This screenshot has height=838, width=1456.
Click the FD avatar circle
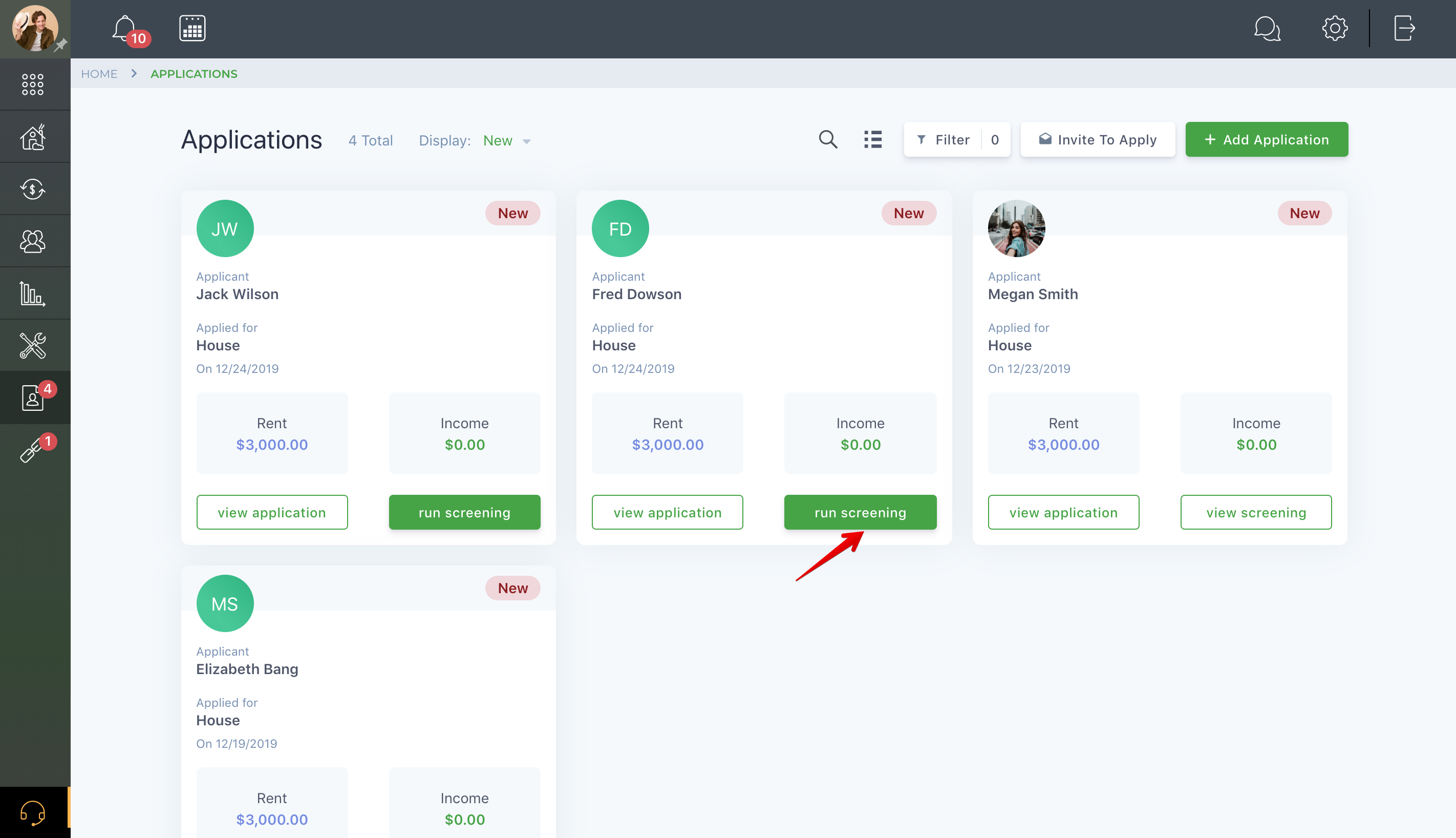click(620, 228)
